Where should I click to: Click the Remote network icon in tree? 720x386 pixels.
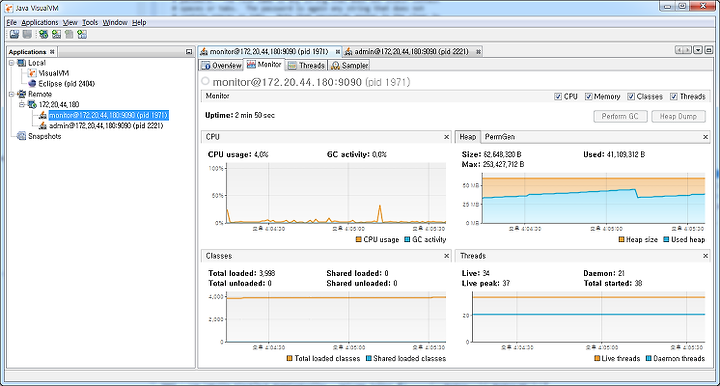click(x=22, y=94)
